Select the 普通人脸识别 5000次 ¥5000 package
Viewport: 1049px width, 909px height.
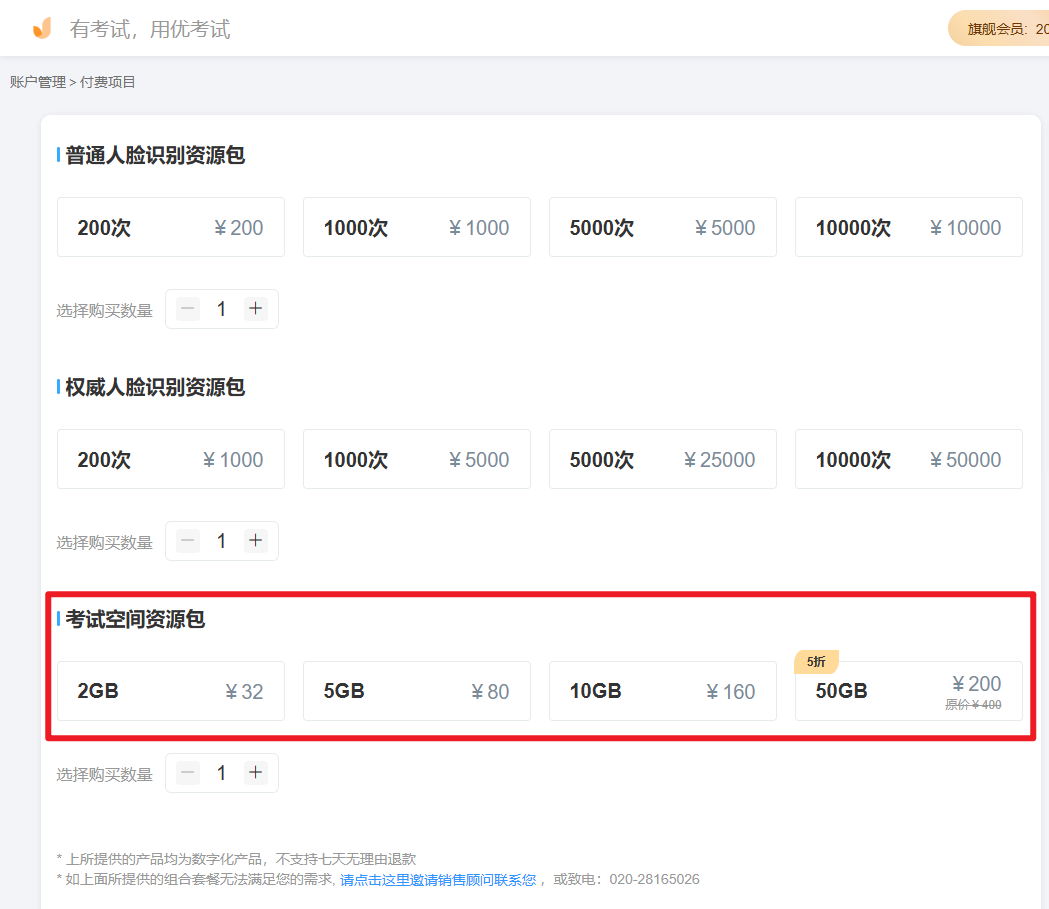[x=662, y=227]
